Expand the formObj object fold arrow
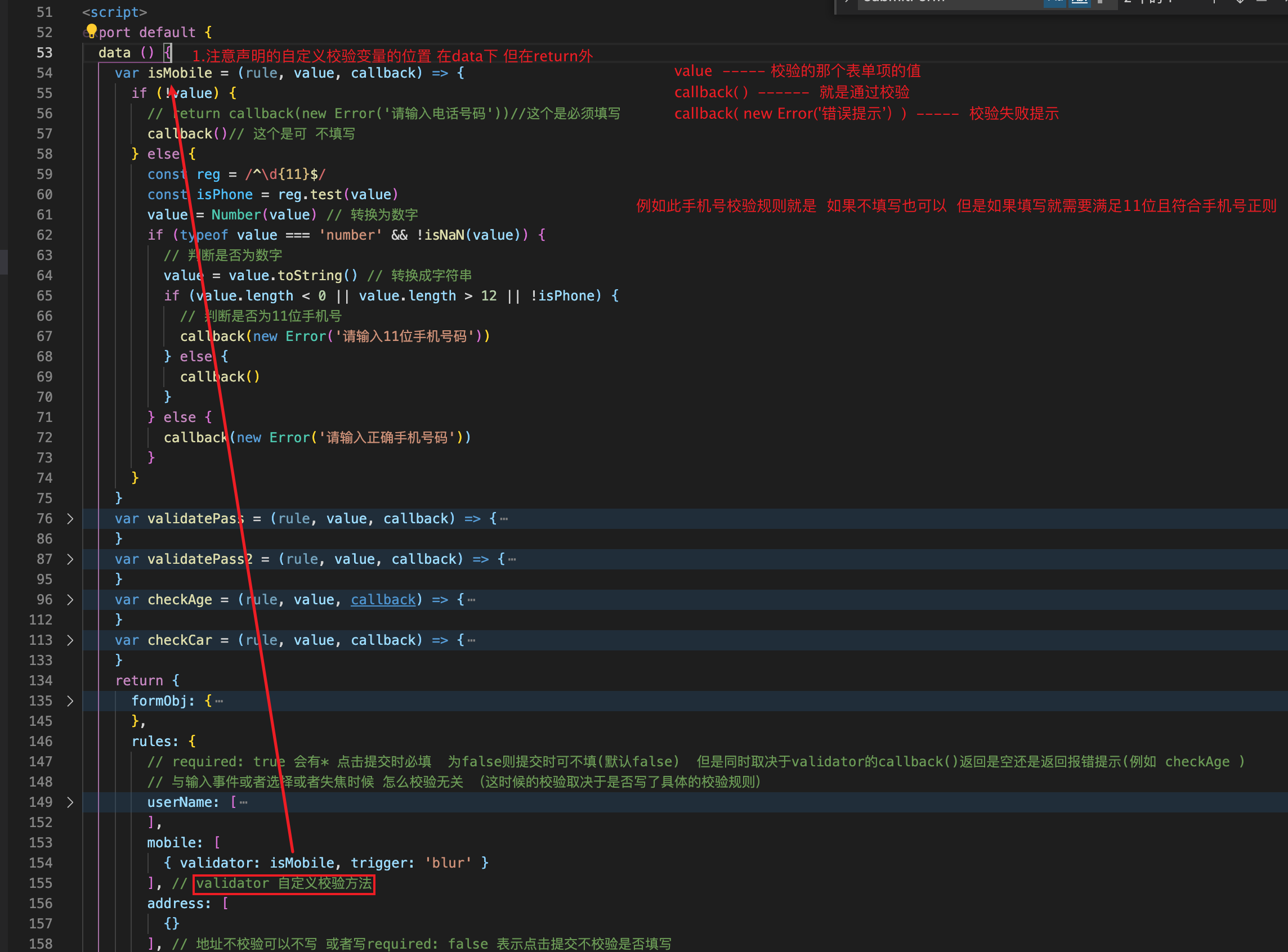The image size is (1288, 952). (70, 700)
